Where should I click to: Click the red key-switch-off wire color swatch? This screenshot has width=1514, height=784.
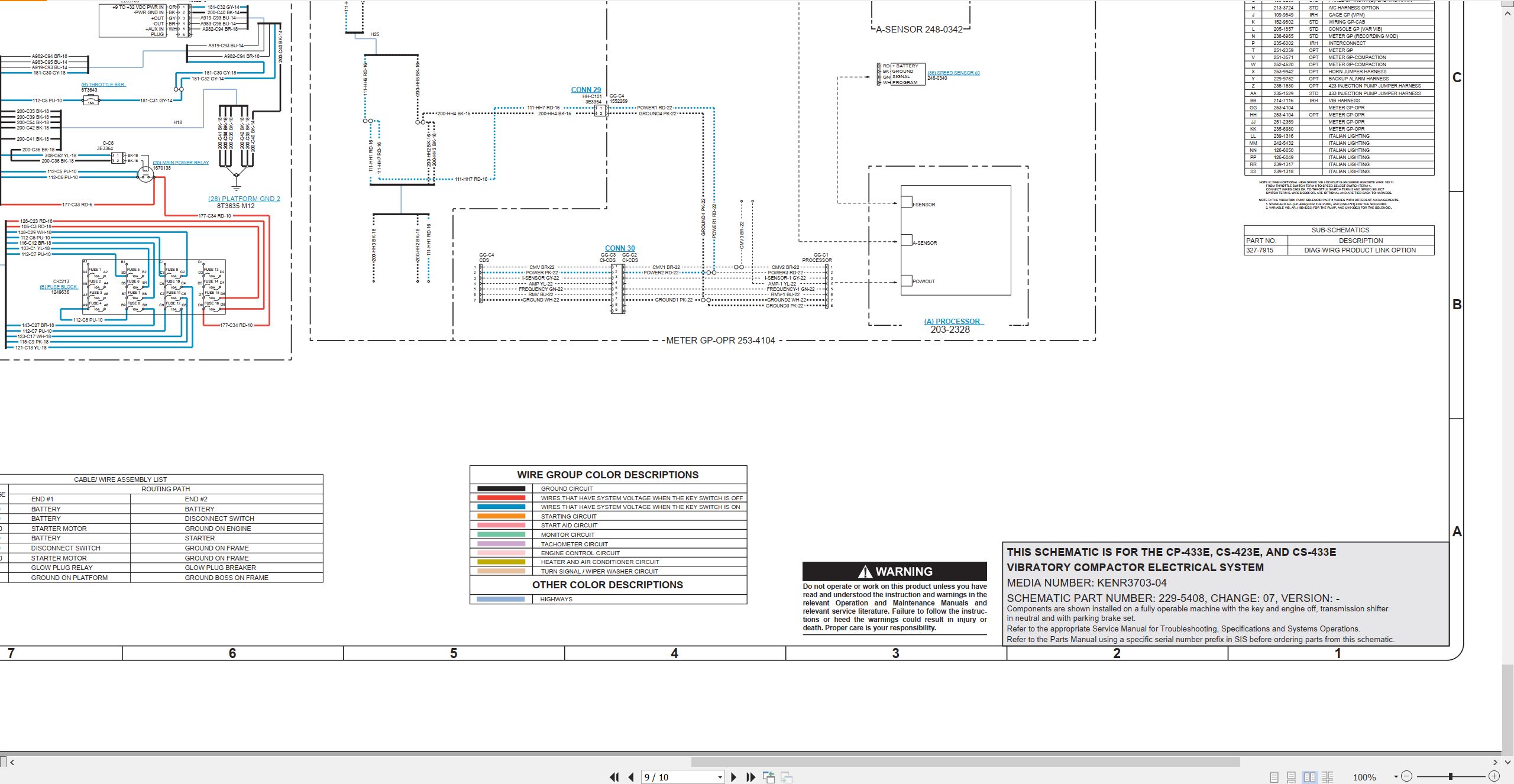pyautogui.click(x=501, y=498)
